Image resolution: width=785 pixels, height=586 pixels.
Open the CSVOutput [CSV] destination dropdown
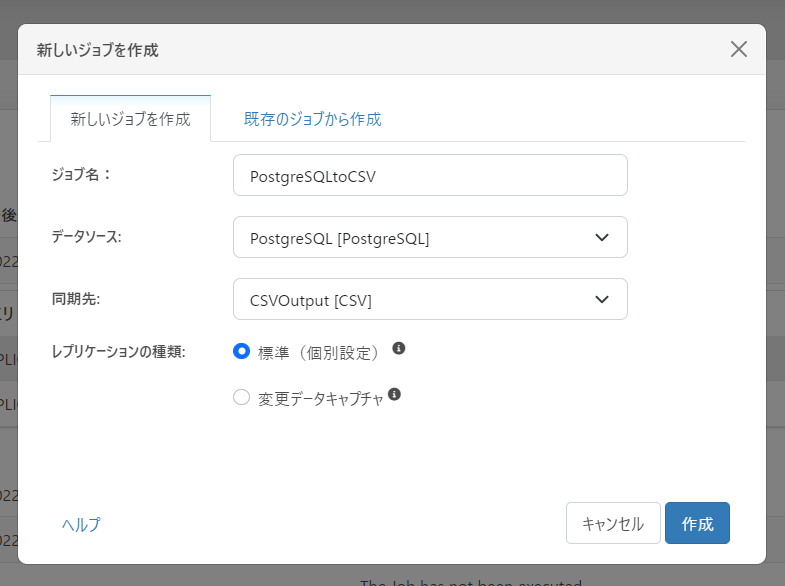(x=429, y=299)
